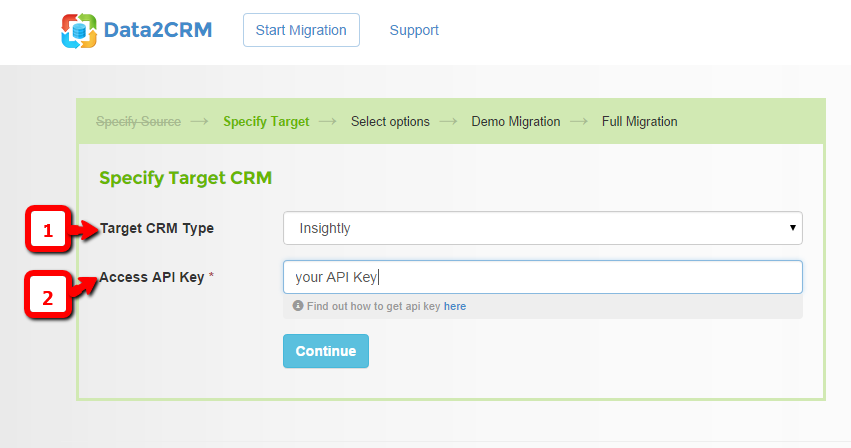
Task: Click the dropdown arrow beside Insightly
Action: 792,228
